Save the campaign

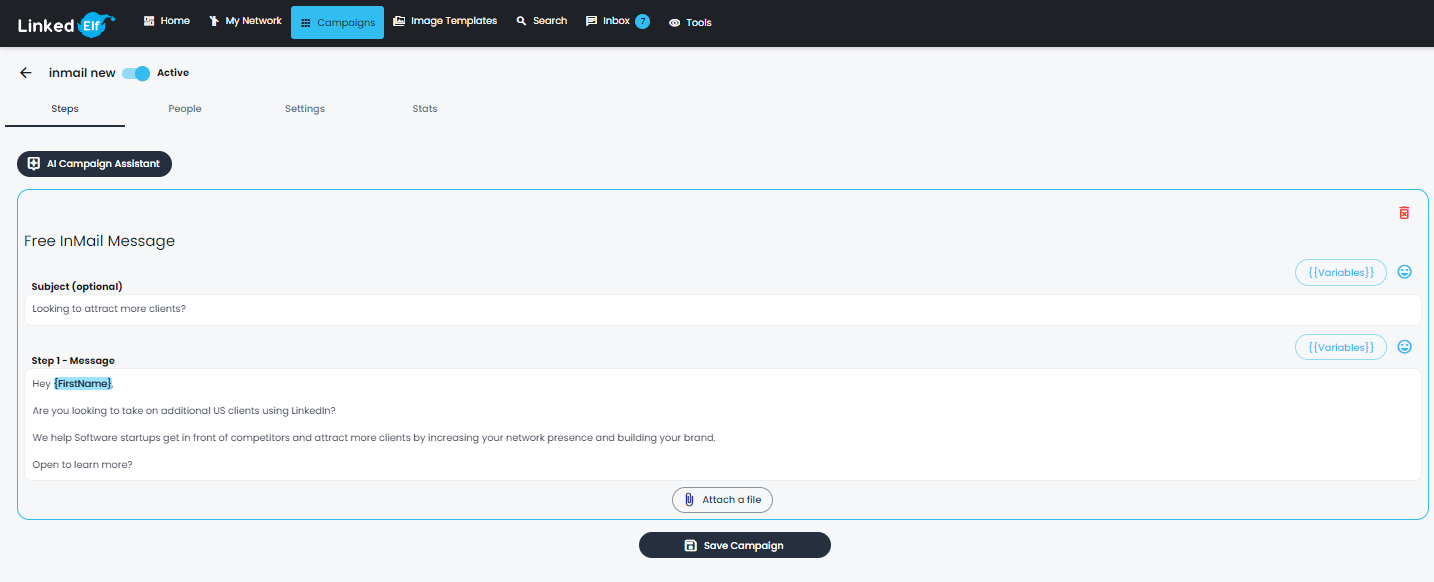coord(735,545)
